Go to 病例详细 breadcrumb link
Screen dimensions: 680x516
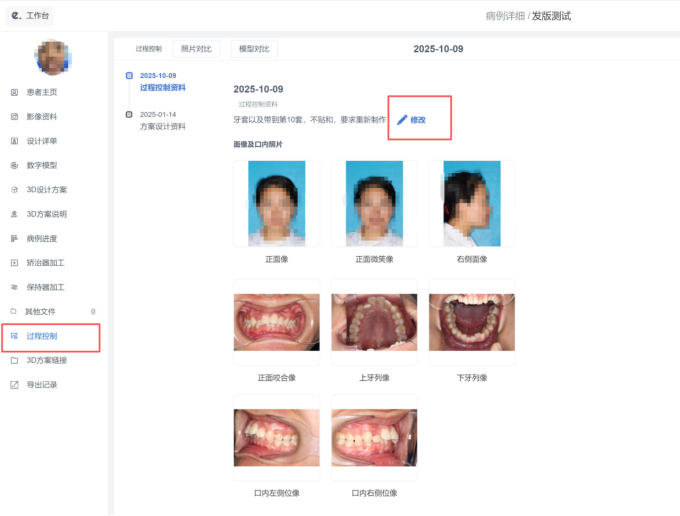pyautogui.click(x=505, y=16)
